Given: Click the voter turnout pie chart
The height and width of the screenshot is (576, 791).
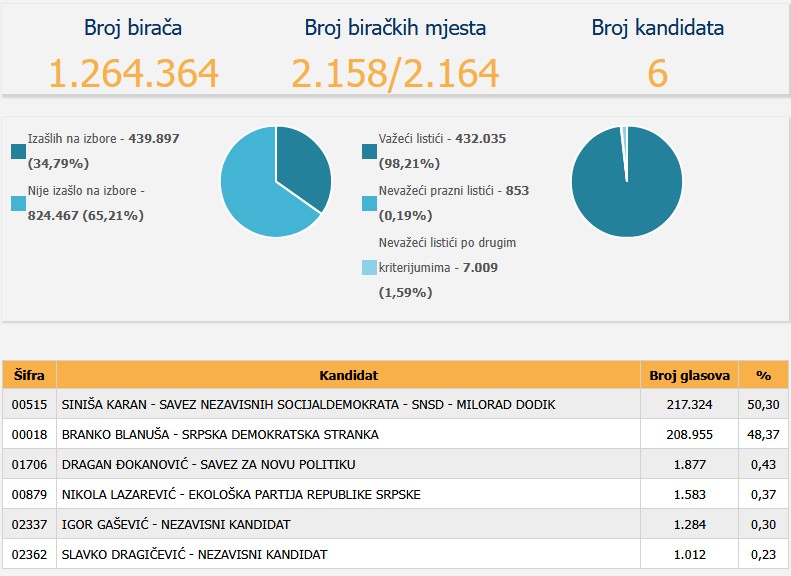Looking at the screenshot, I should pos(275,182).
